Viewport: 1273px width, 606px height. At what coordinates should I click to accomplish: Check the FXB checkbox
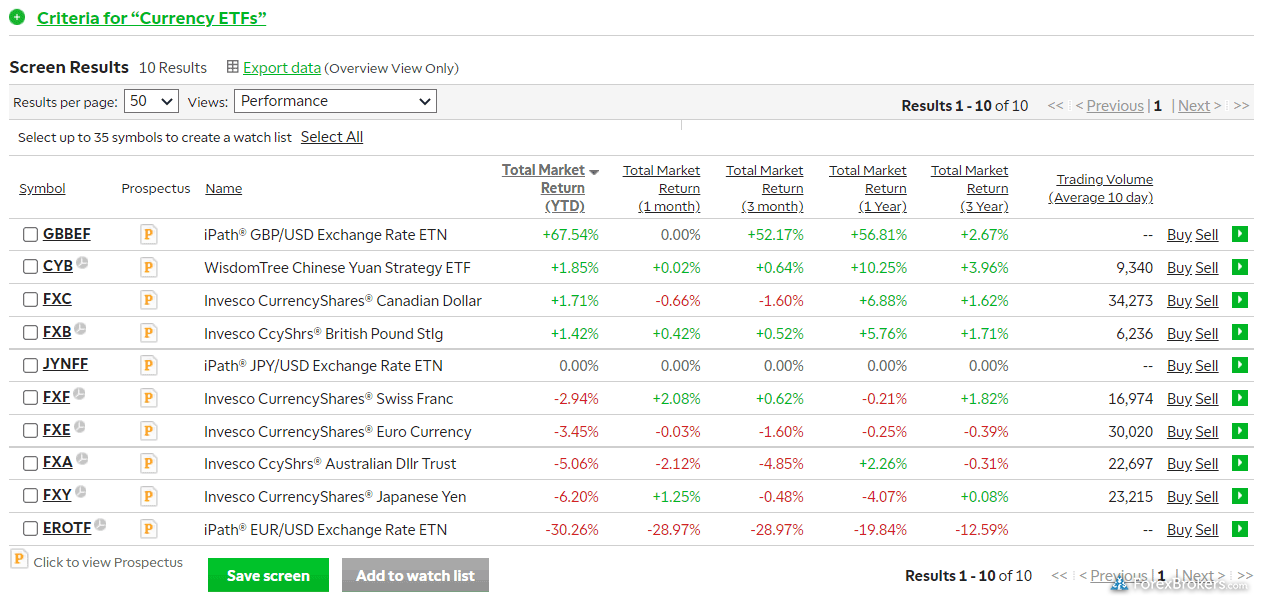coord(31,332)
